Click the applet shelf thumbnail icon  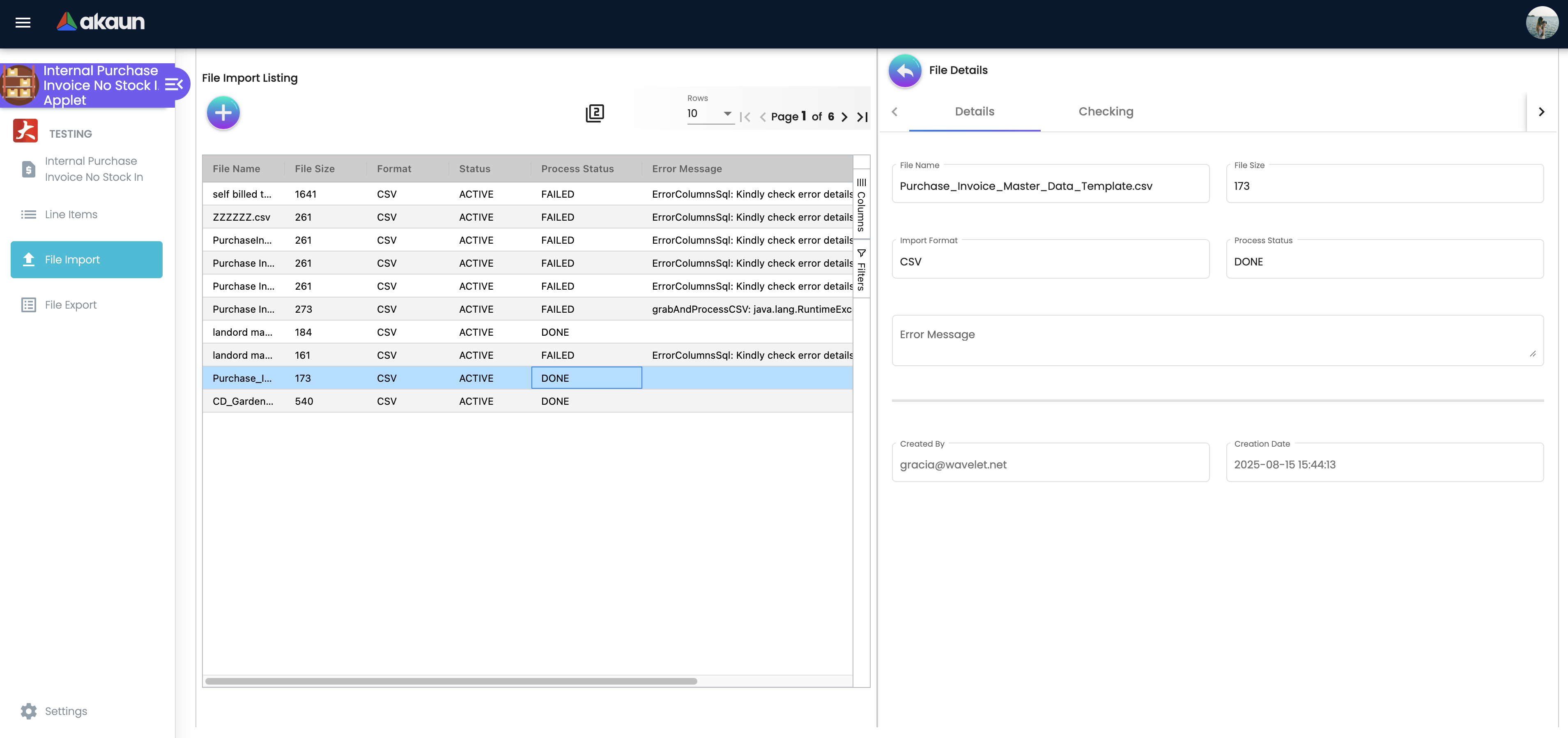[x=19, y=85]
